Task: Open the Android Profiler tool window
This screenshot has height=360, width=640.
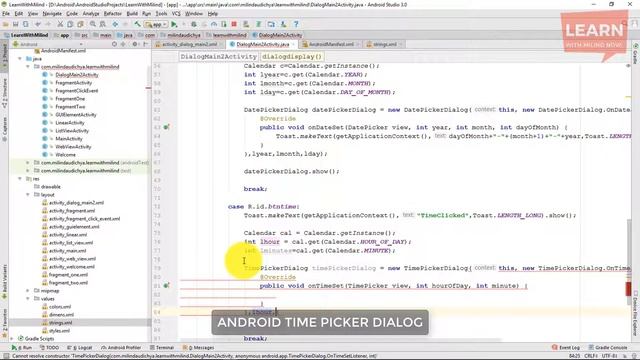Action: tap(121, 348)
